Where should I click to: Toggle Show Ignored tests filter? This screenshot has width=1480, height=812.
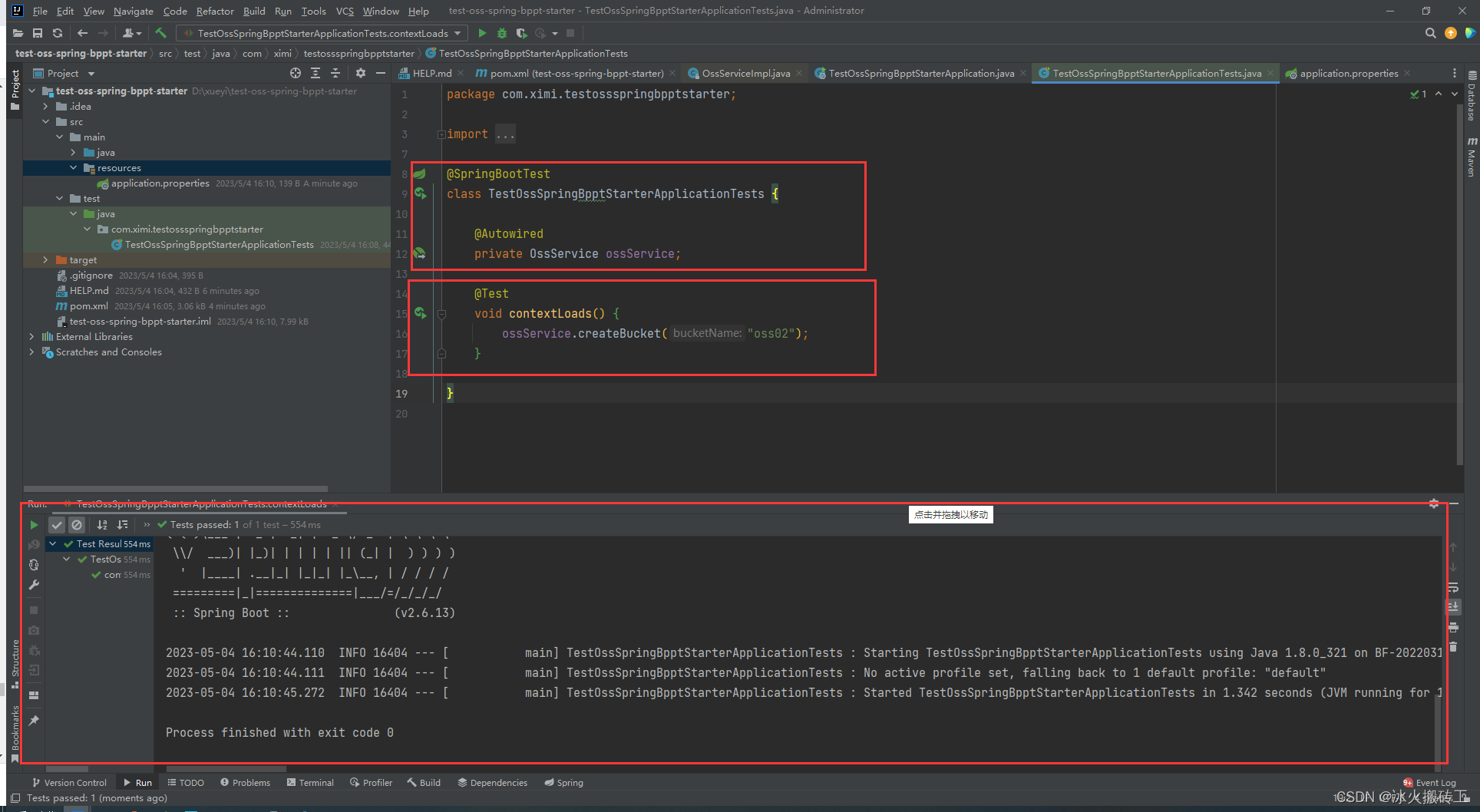coord(76,525)
